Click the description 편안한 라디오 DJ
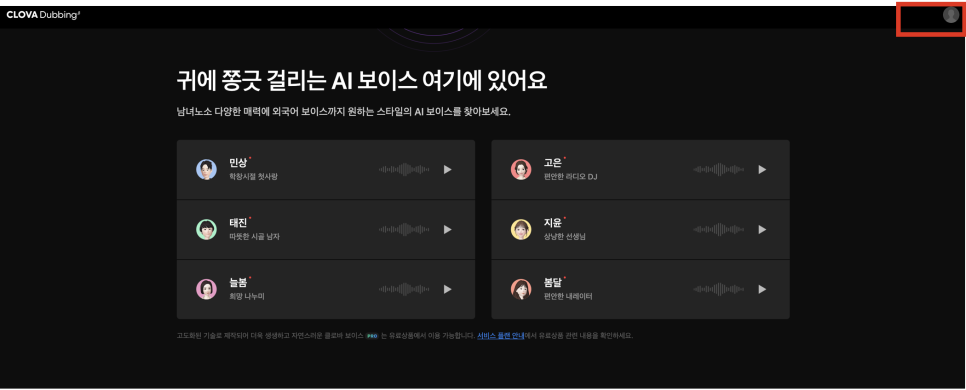The height and width of the screenshot is (390, 966). point(570,177)
